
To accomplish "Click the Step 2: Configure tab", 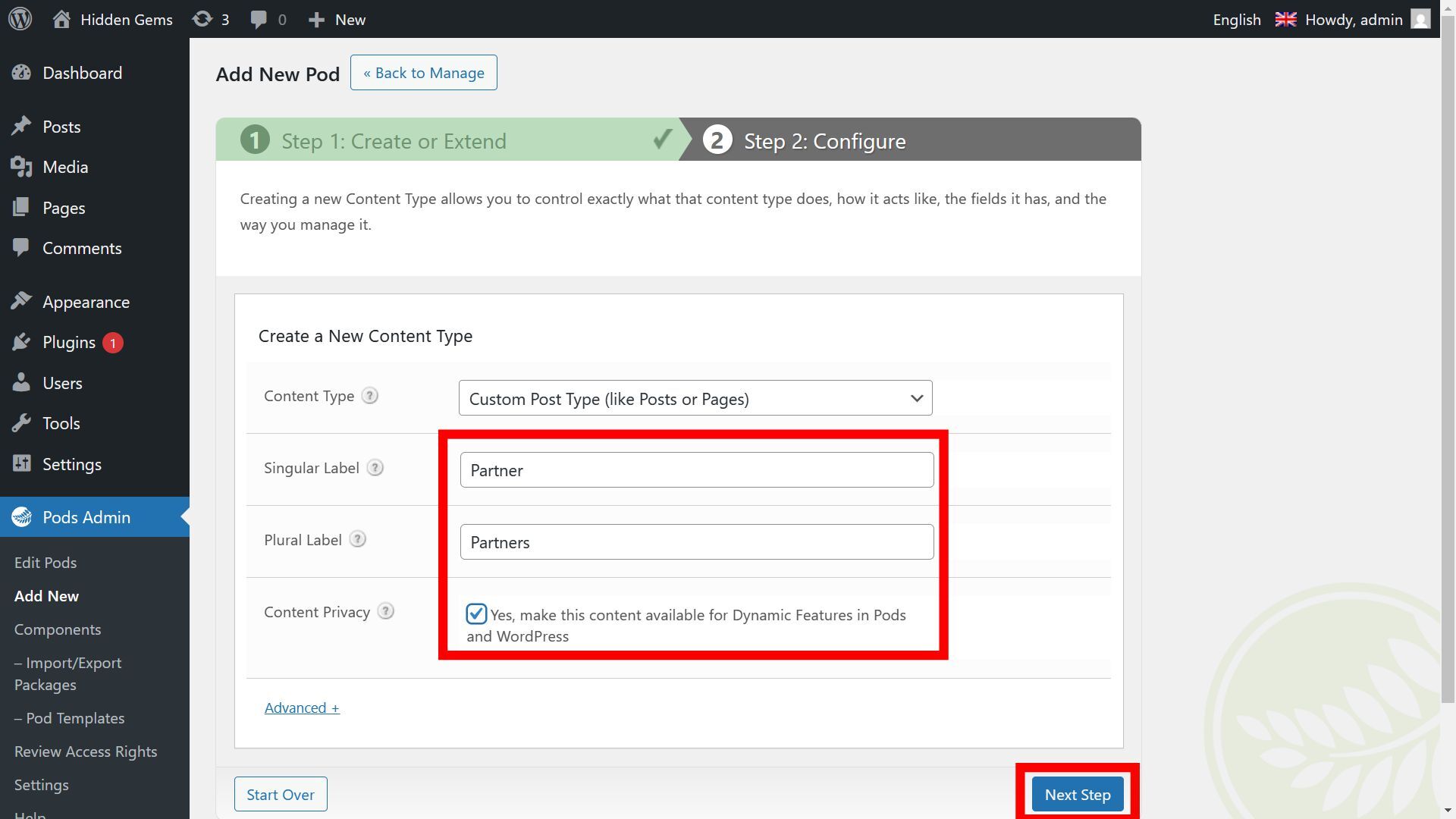I will coord(910,140).
